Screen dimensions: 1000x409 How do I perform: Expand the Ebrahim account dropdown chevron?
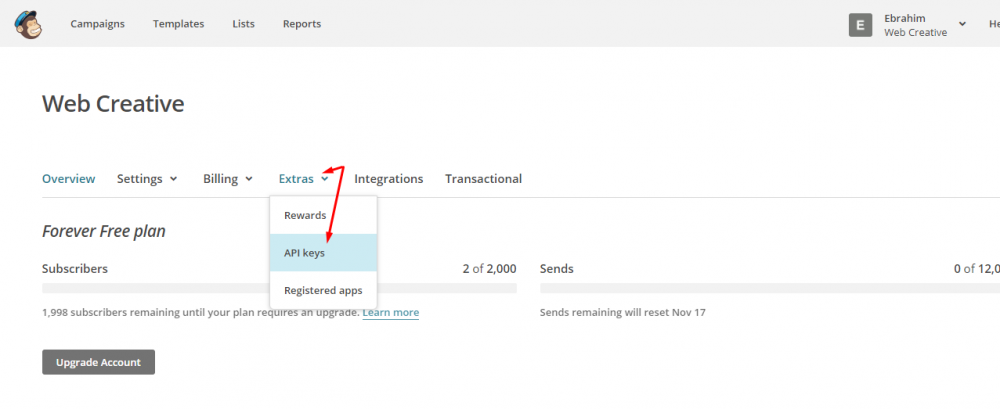[x=962, y=24]
